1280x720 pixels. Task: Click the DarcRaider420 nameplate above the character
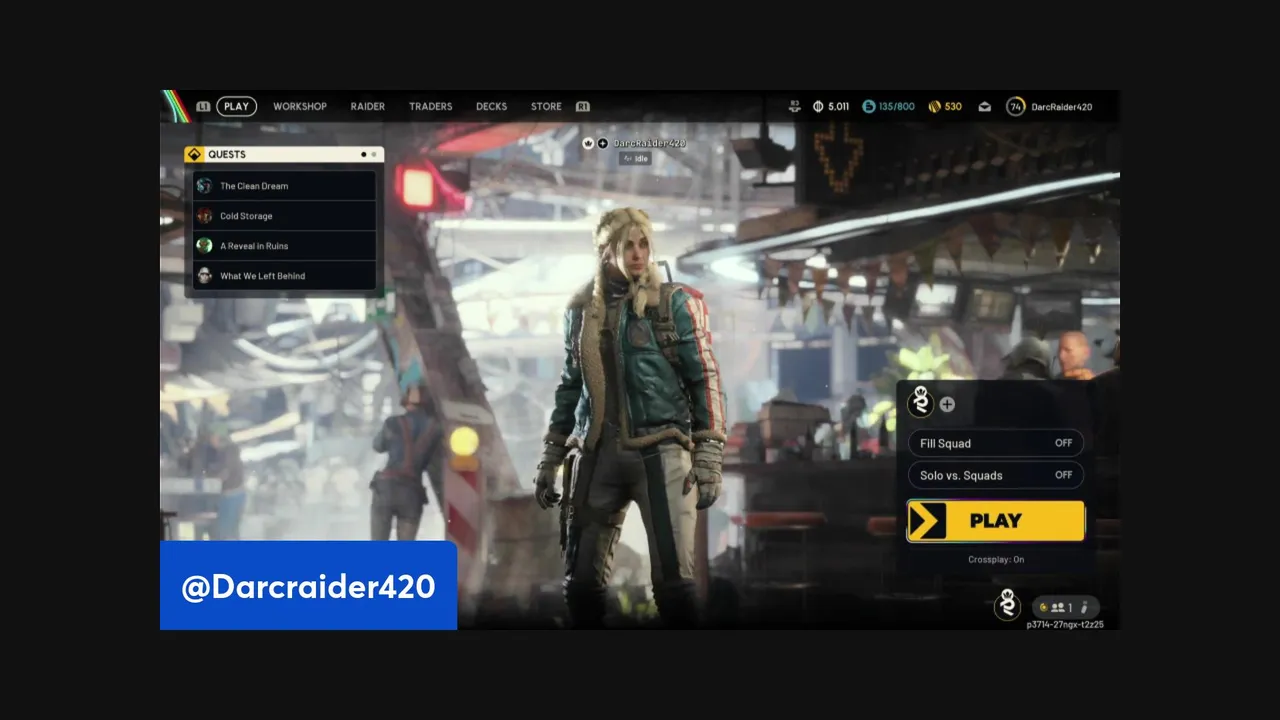tap(649, 144)
